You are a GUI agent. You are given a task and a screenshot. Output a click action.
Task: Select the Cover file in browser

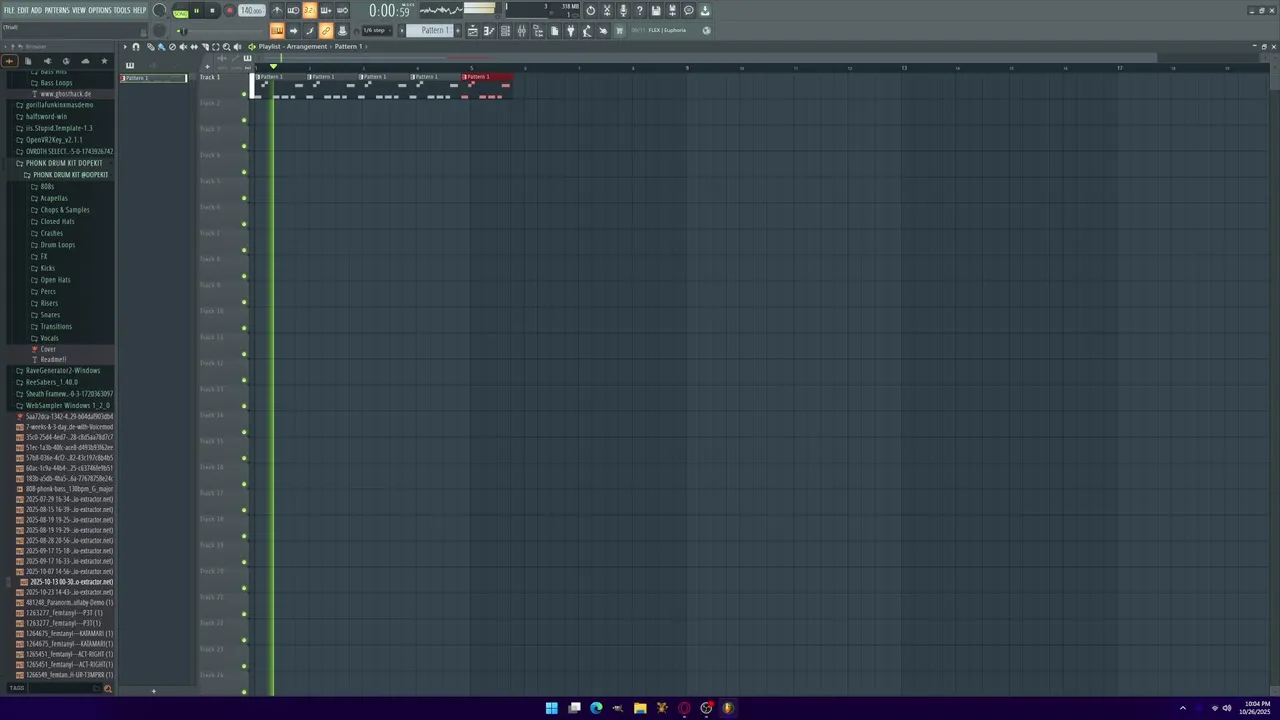tap(48, 349)
